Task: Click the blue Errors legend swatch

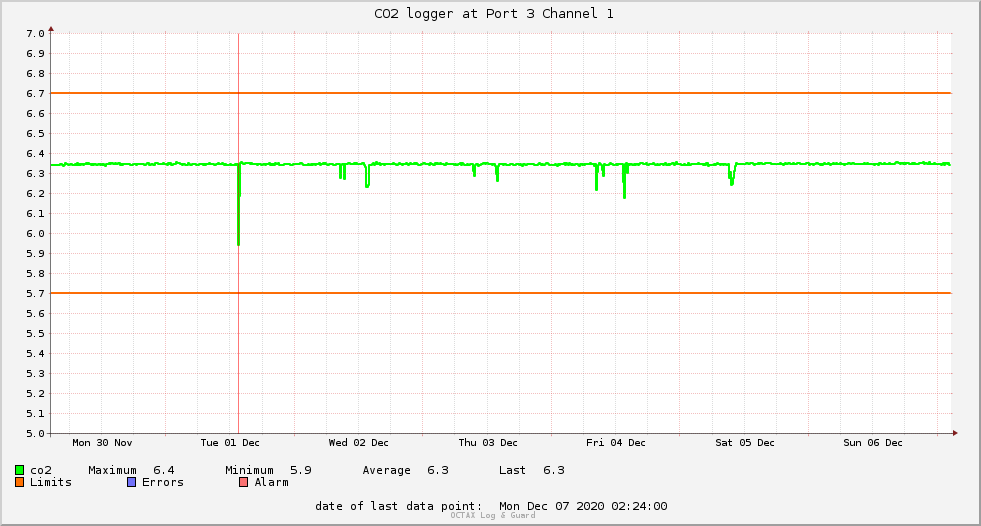Action: 131,482
